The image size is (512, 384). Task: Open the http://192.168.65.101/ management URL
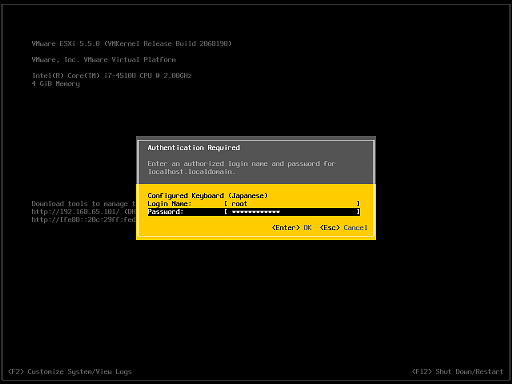(76, 212)
